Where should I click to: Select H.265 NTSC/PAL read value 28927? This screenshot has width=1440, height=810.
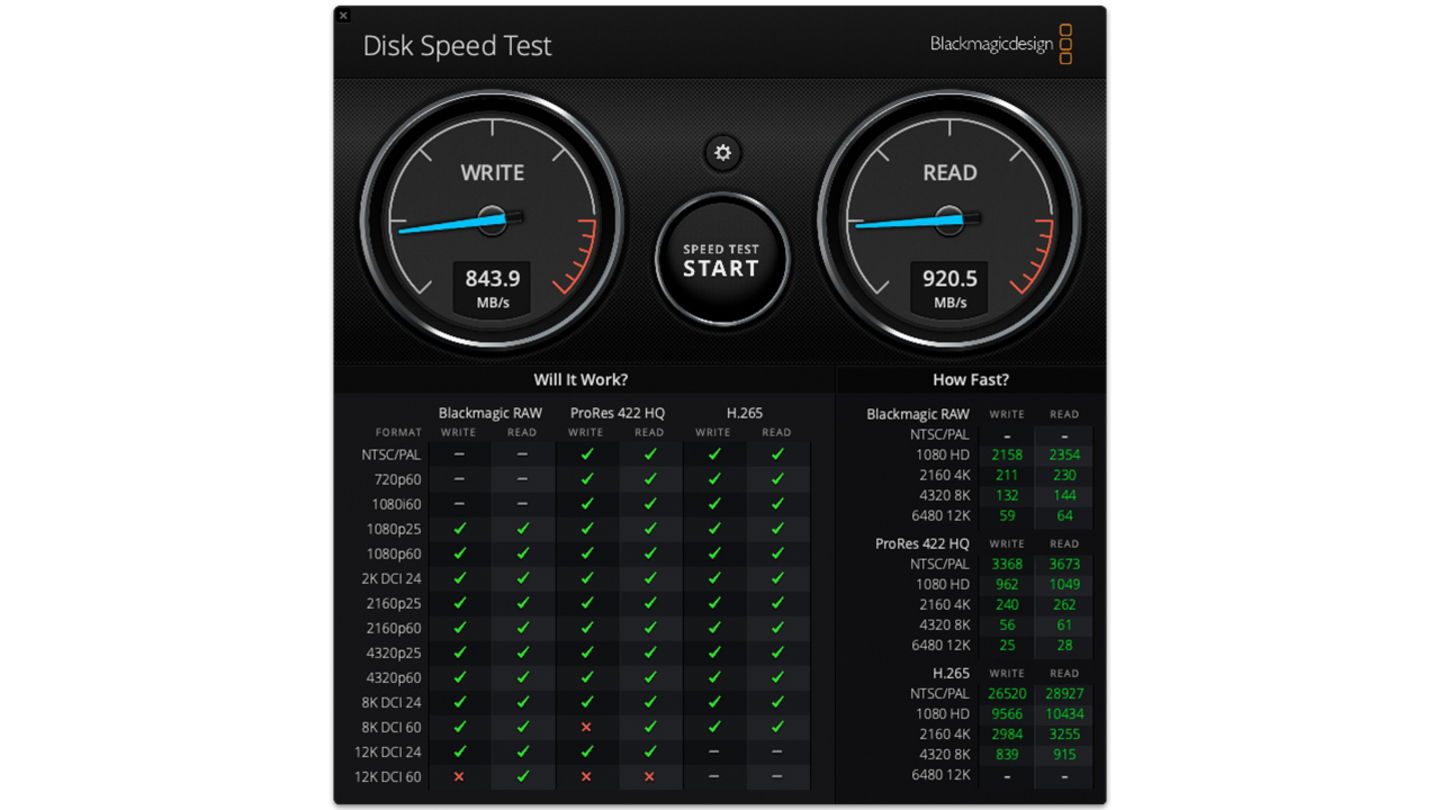(1064, 693)
